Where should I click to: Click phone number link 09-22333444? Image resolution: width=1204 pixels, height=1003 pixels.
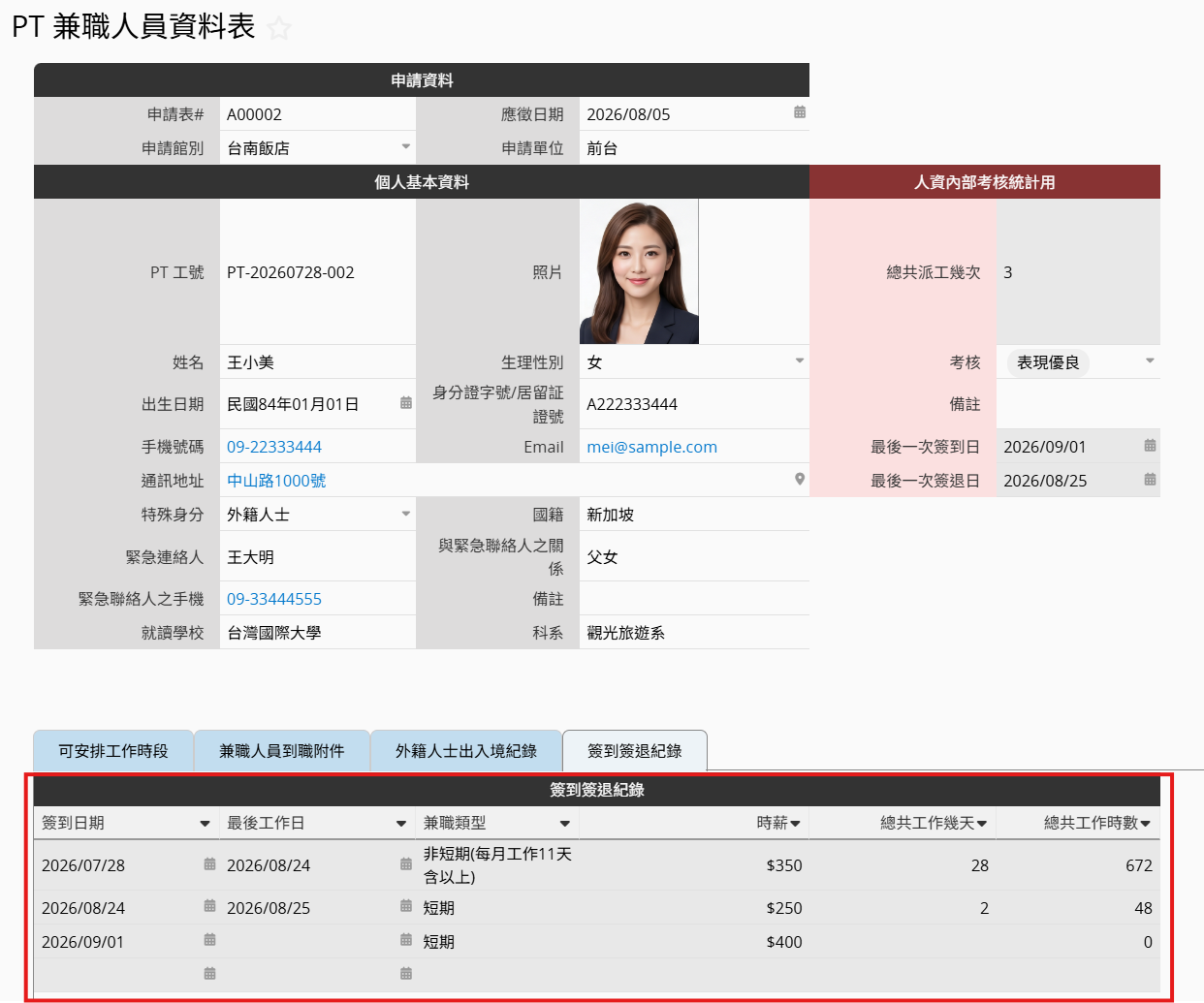point(274,447)
